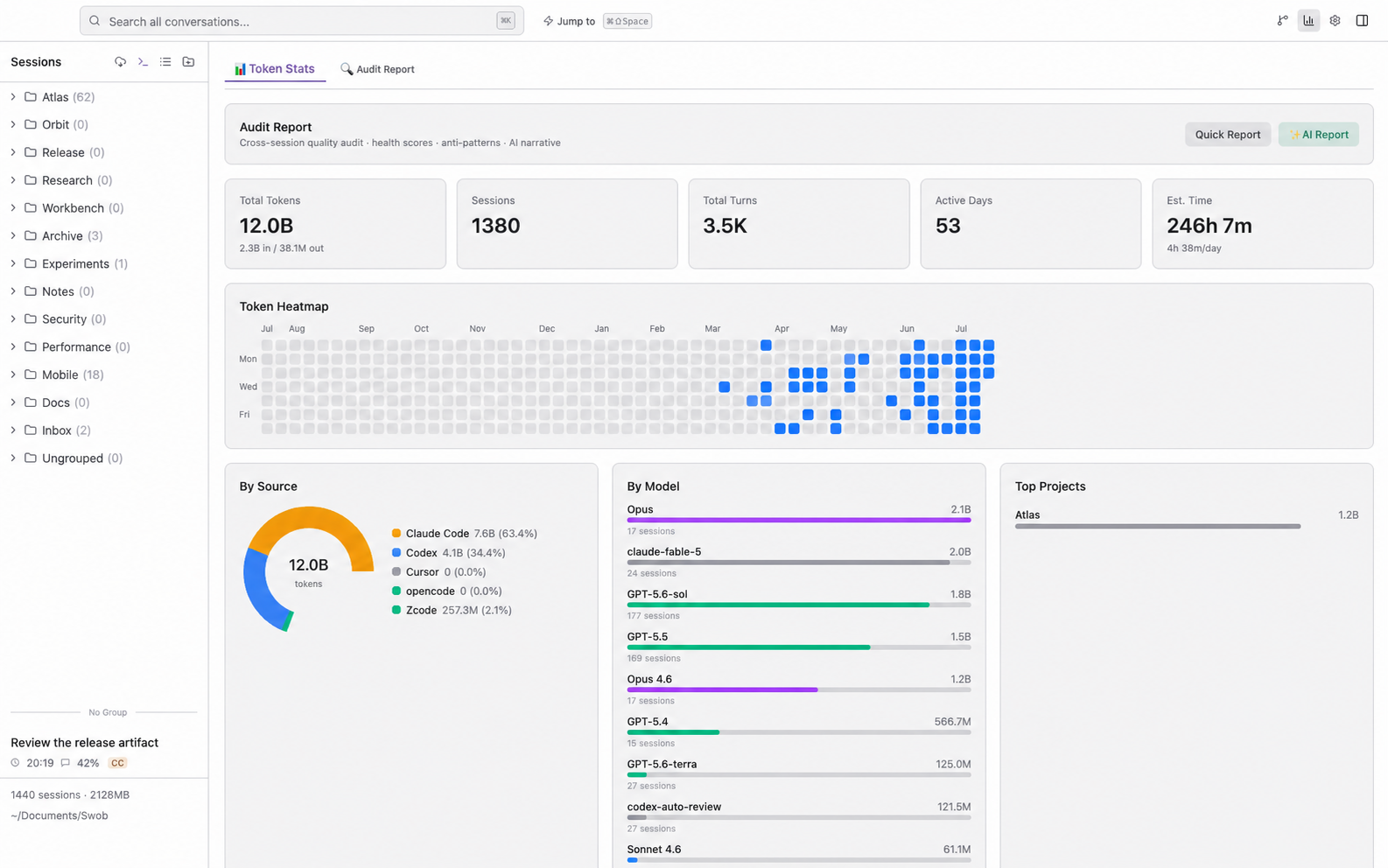Image resolution: width=1388 pixels, height=868 pixels.
Task: Click the new folder icon beside Sessions
Action: (188, 62)
